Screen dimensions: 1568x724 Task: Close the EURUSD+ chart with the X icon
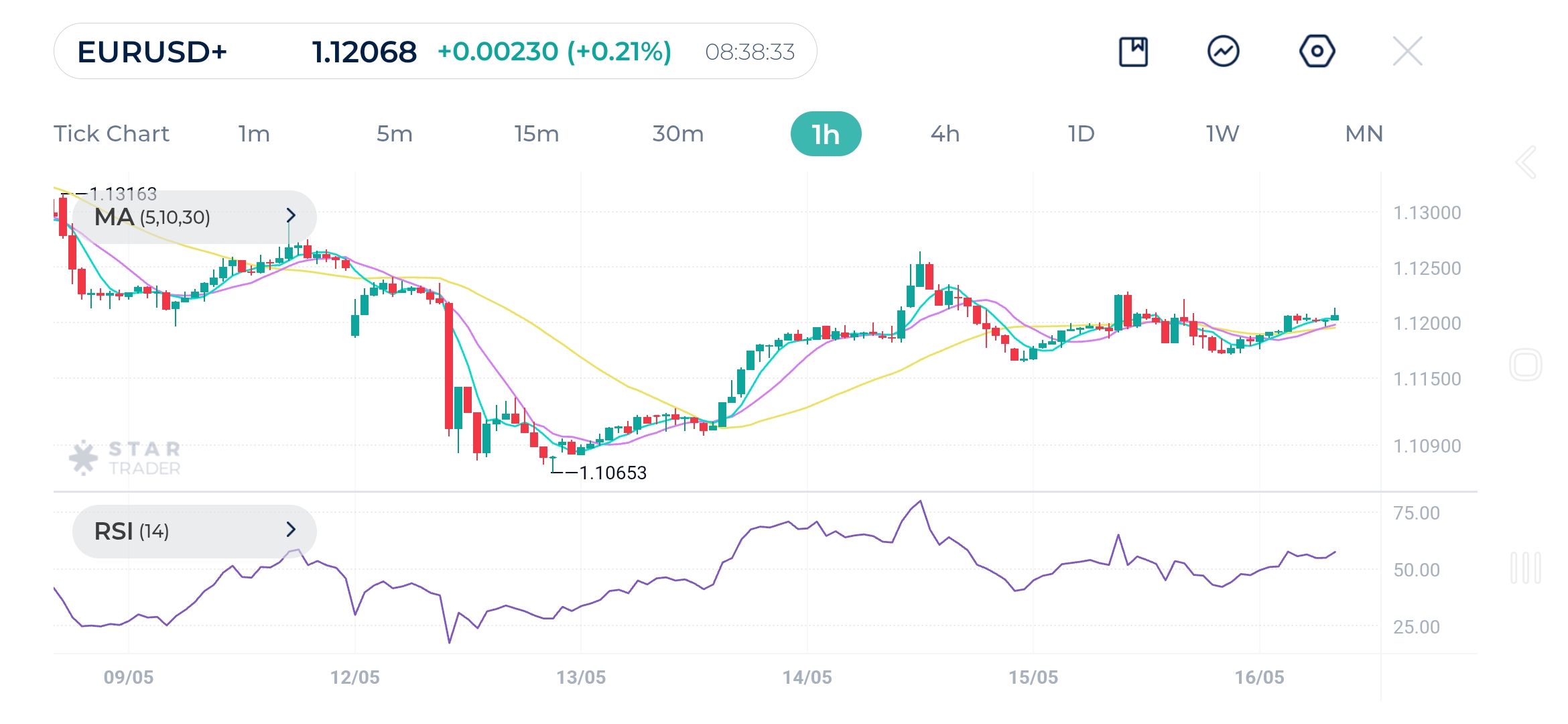(x=1407, y=51)
